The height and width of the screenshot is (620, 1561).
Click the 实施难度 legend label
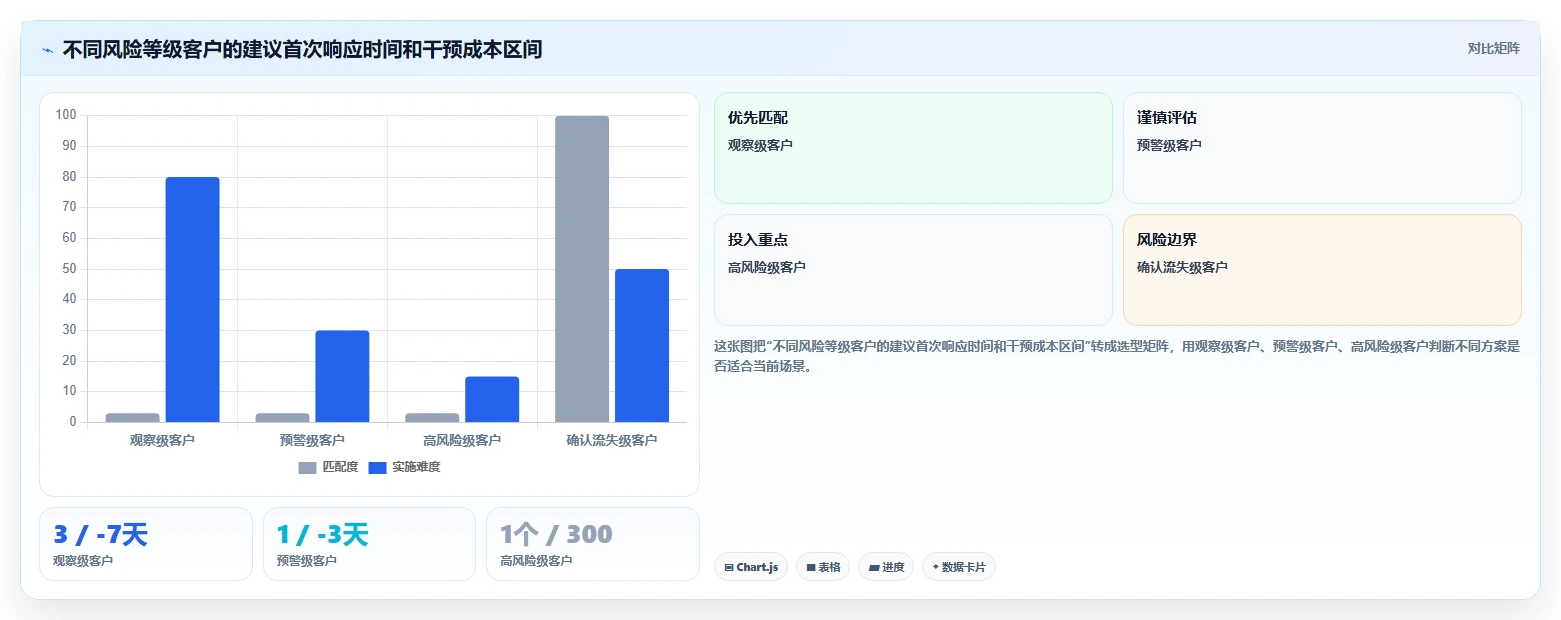416,467
